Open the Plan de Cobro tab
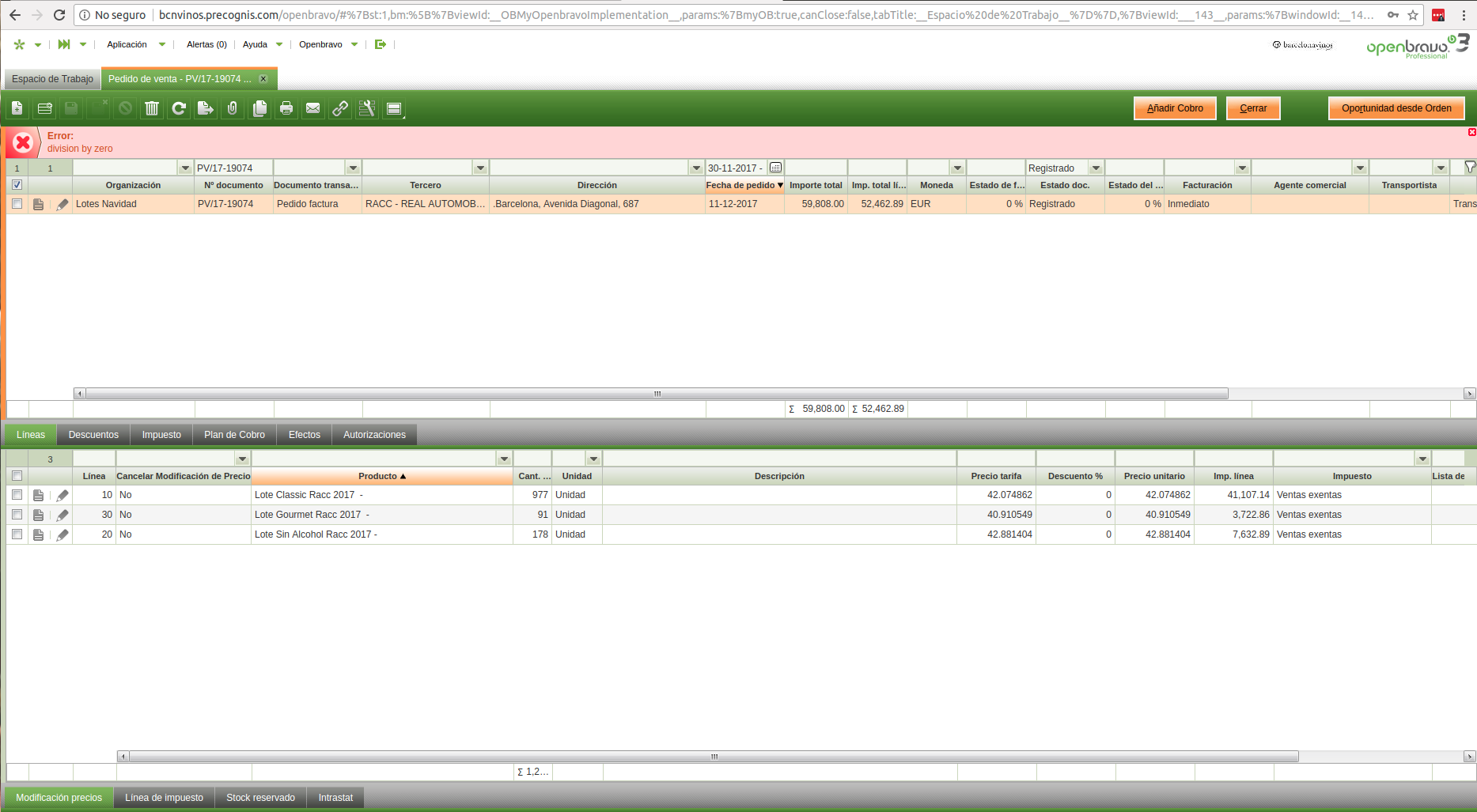This screenshot has height=812, width=1477. click(234, 435)
